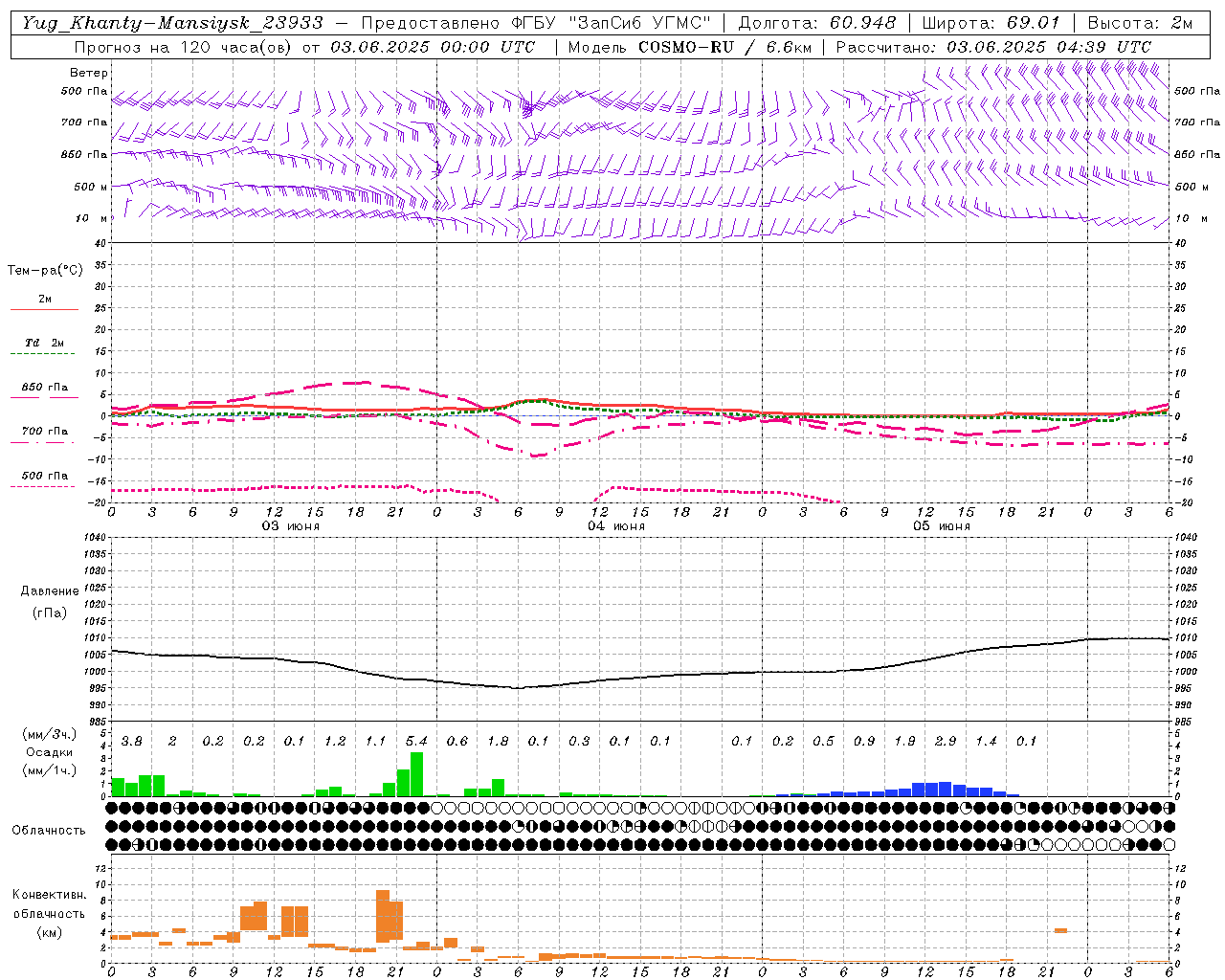Click the 2.9 precipitation total value
The height and width of the screenshot is (980, 1225).
[946, 742]
